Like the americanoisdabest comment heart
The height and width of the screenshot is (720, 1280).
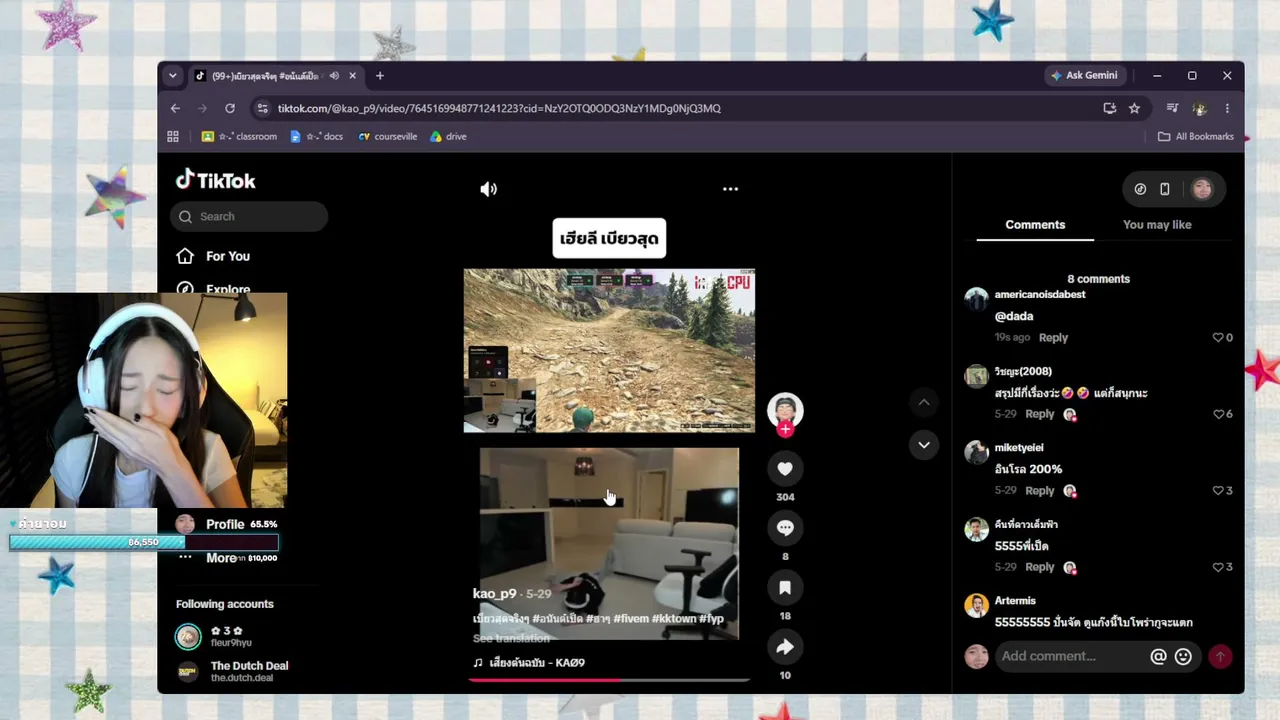[x=1218, y=338]
